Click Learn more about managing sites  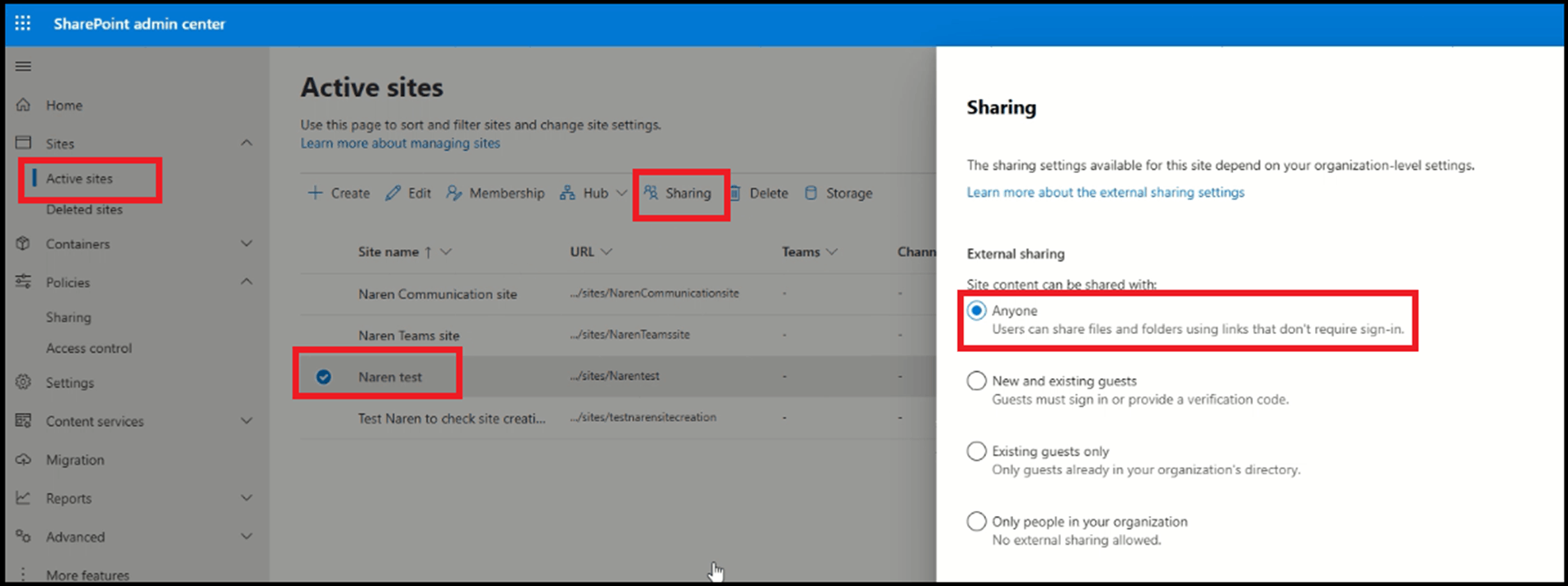pyautogui.click(x=400, y=143)
